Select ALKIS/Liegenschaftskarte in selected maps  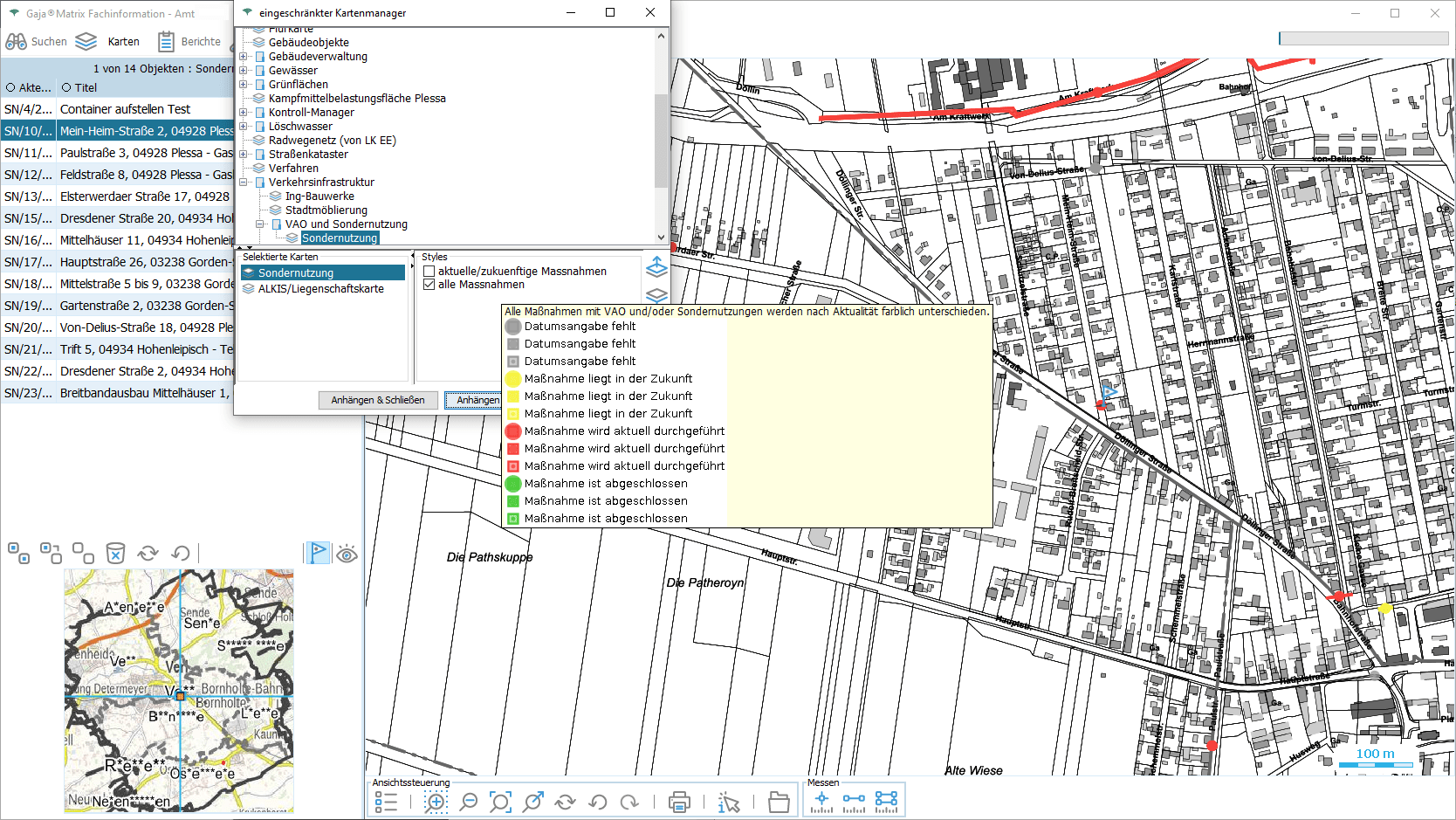pos(320,289)
